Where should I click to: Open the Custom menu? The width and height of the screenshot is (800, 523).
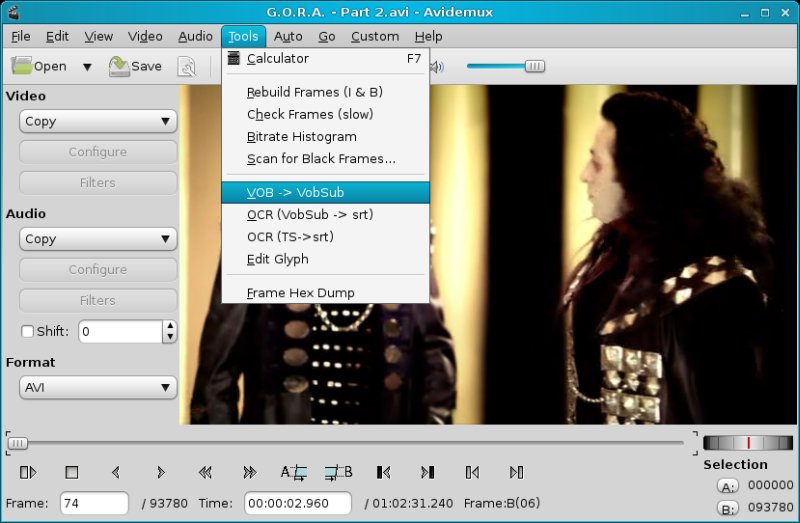point(375,37)
